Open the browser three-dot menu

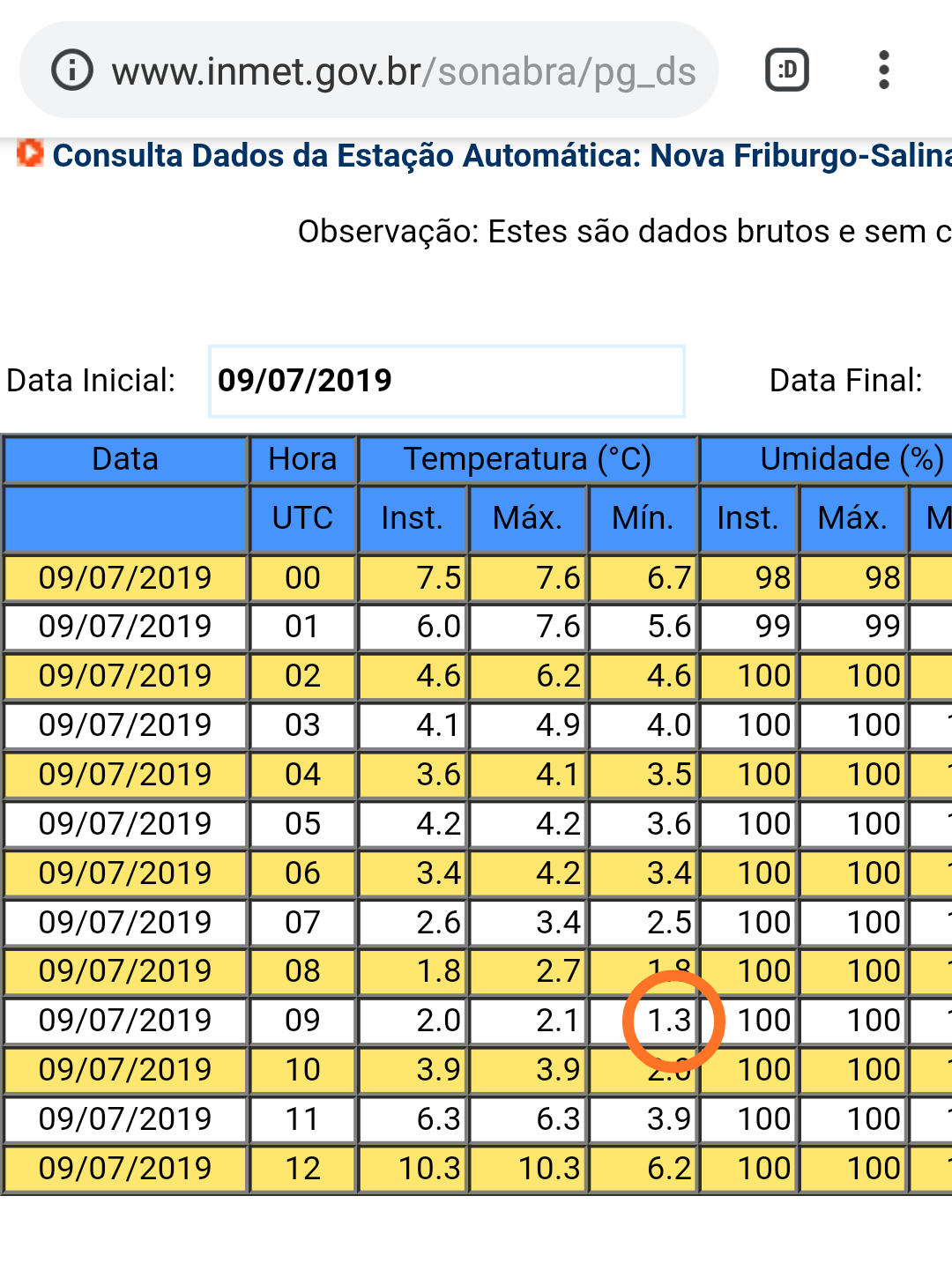(884, 71)
